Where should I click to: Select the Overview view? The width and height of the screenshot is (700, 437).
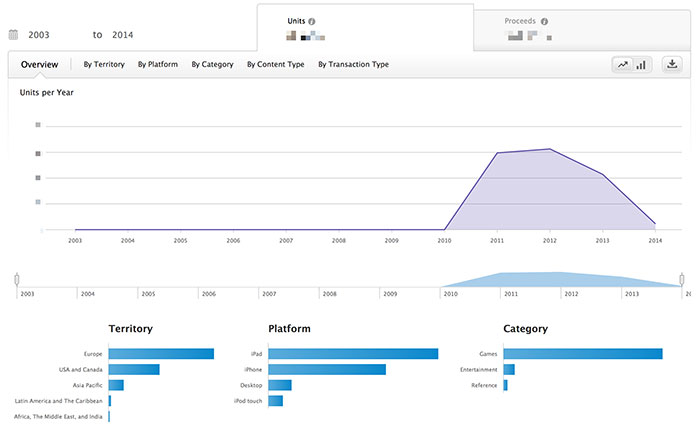coord(39,65)
